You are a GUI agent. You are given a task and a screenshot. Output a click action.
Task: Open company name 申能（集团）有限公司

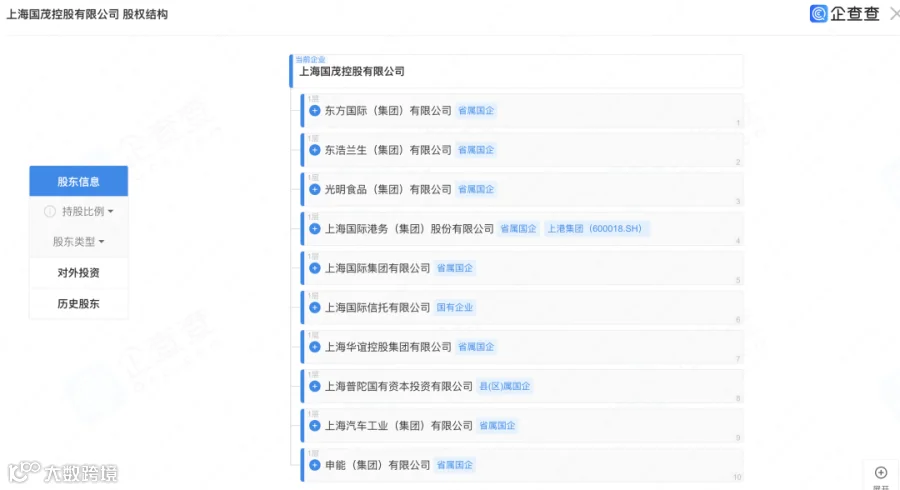coord(378,465)
